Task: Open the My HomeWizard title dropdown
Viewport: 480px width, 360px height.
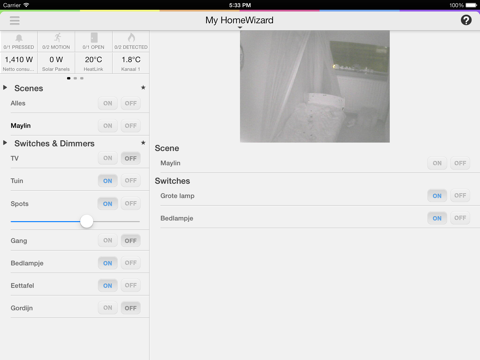Action: coord(239,21)
